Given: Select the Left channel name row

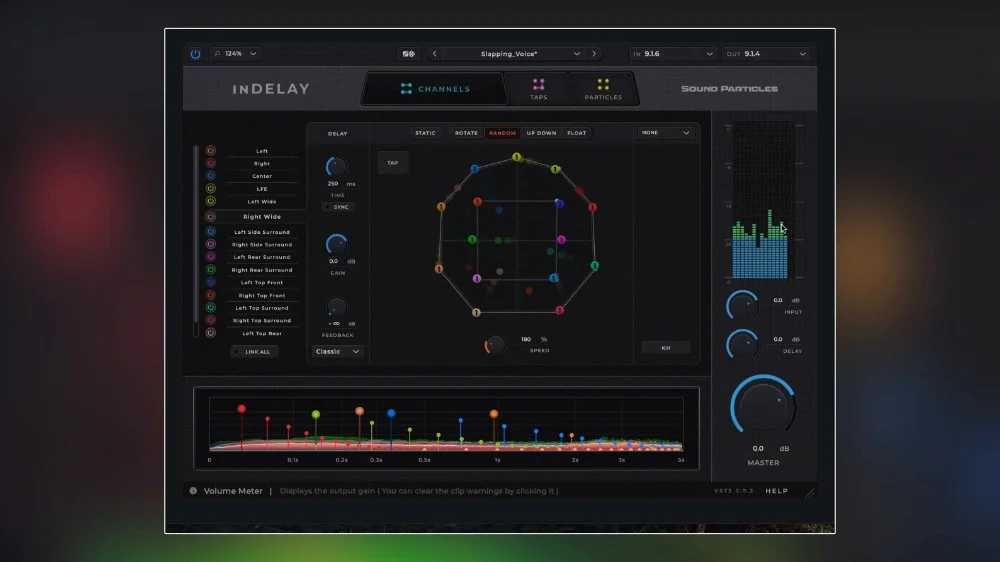Looking at the screenshot, I should pos(261,151).
